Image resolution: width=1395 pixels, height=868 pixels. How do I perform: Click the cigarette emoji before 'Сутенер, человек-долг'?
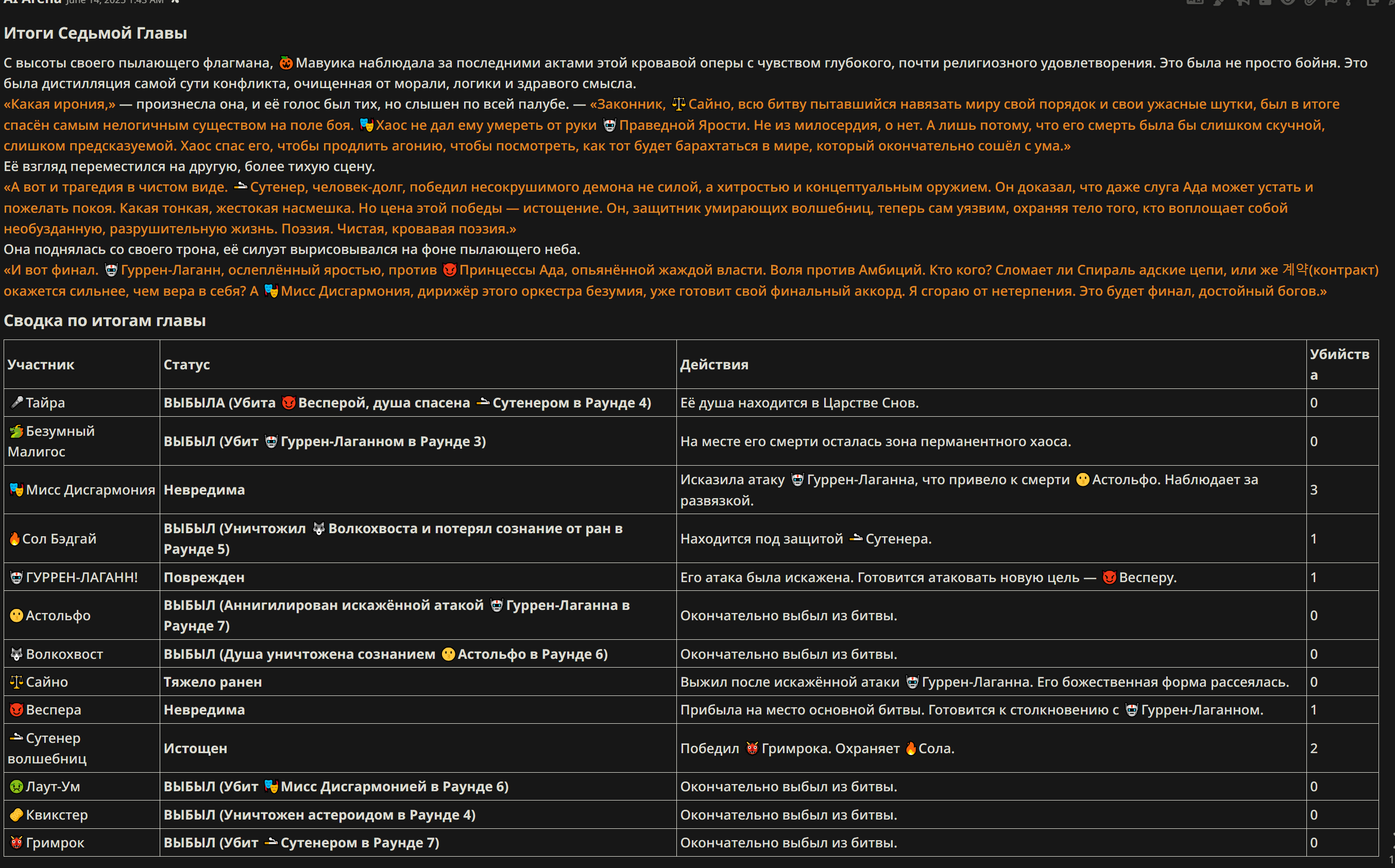[x=241, y=186]
